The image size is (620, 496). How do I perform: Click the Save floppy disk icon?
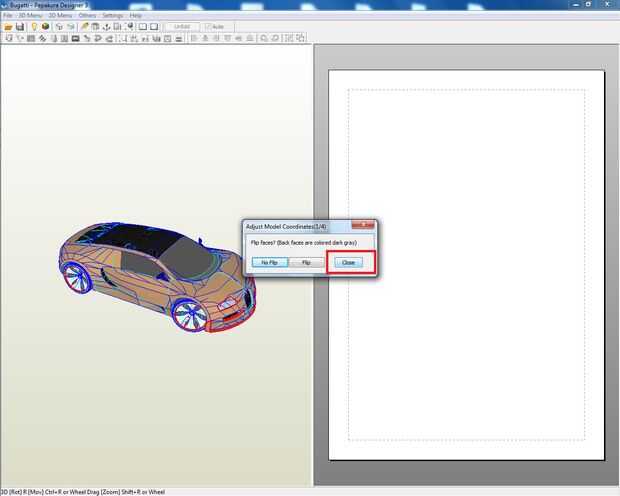click(20, 26)
